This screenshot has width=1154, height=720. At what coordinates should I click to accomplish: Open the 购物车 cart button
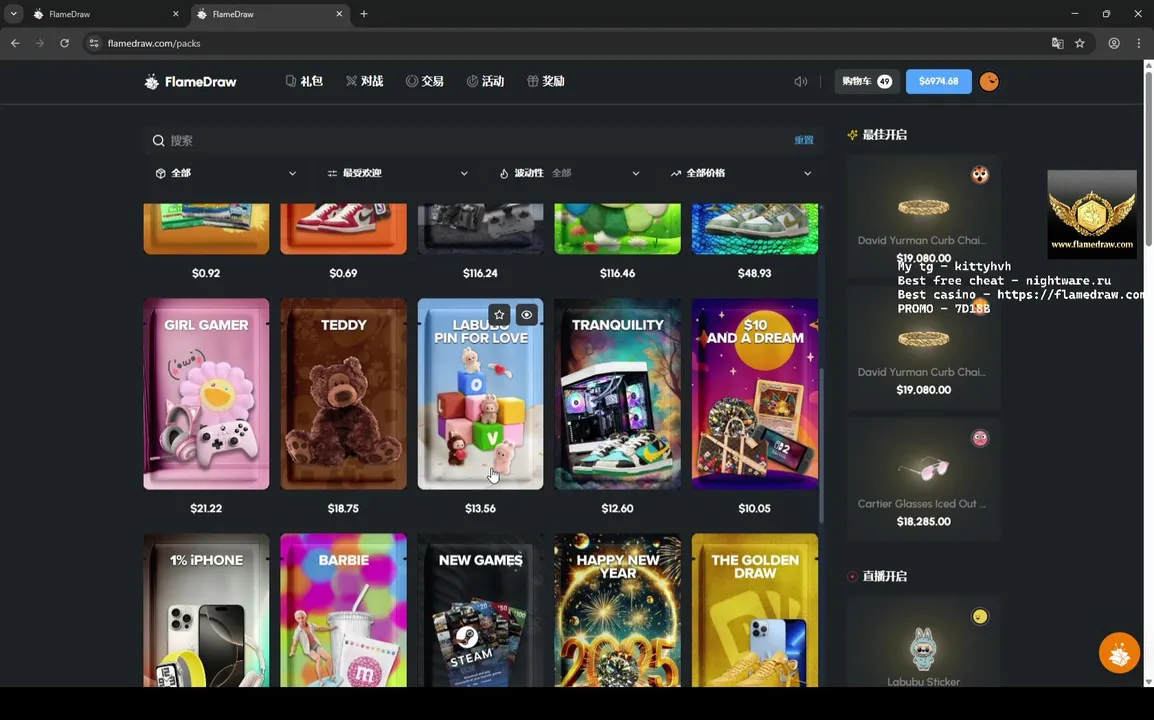tap(867, 82)
